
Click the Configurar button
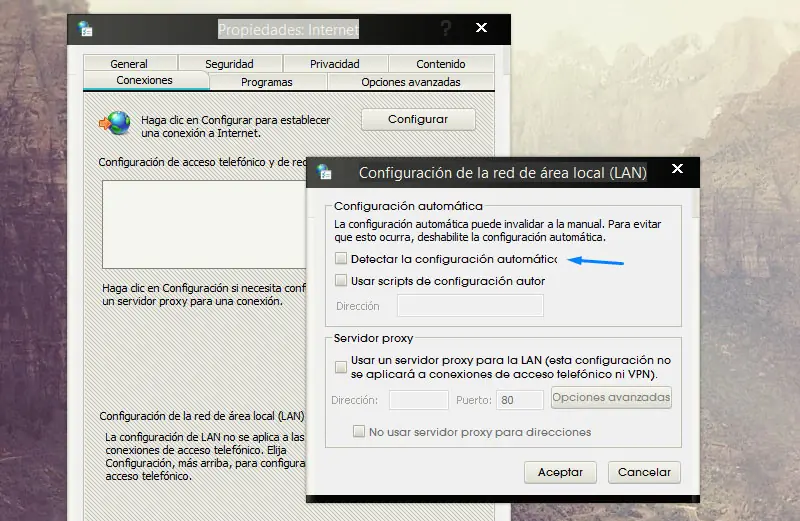[x=418, y=119]
